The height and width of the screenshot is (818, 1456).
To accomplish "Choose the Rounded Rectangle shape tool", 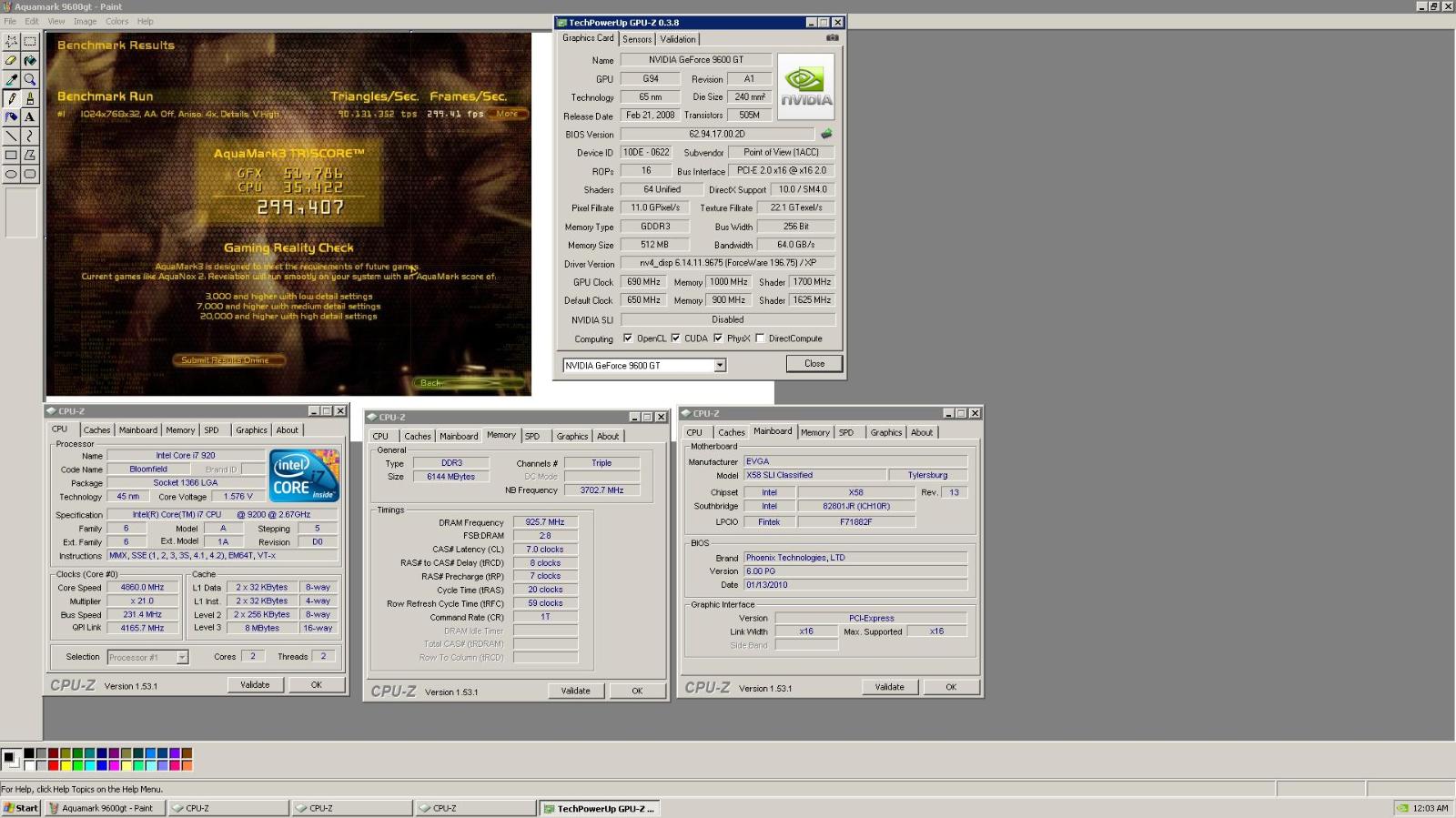I will [x=30, y=174].
